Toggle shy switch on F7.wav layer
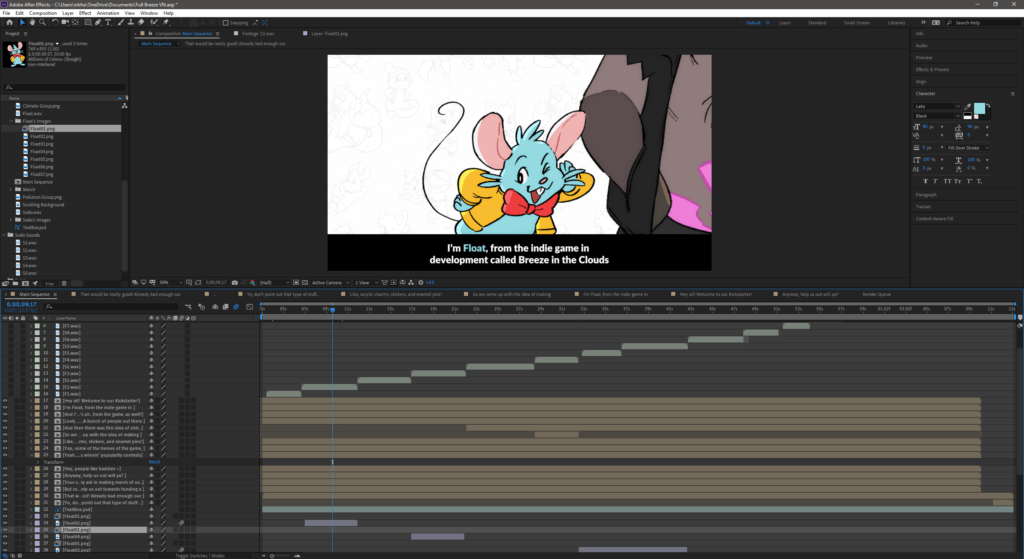 [152, 325]
